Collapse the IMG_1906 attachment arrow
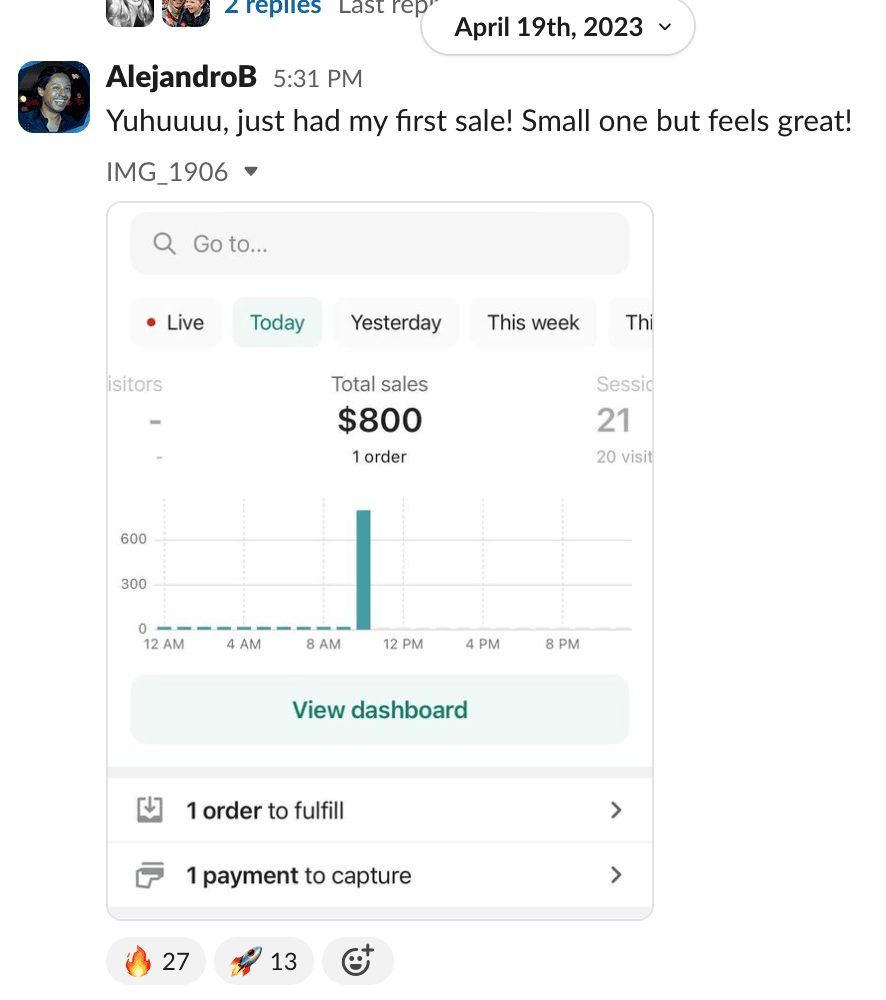The width and height of the screenshot is (886, 1000). (x=251, y=172)
